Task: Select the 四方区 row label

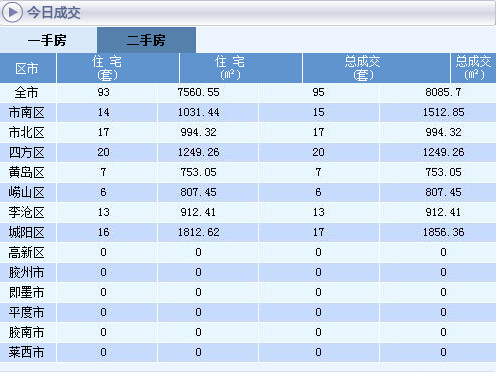Action: coord(26,152)
